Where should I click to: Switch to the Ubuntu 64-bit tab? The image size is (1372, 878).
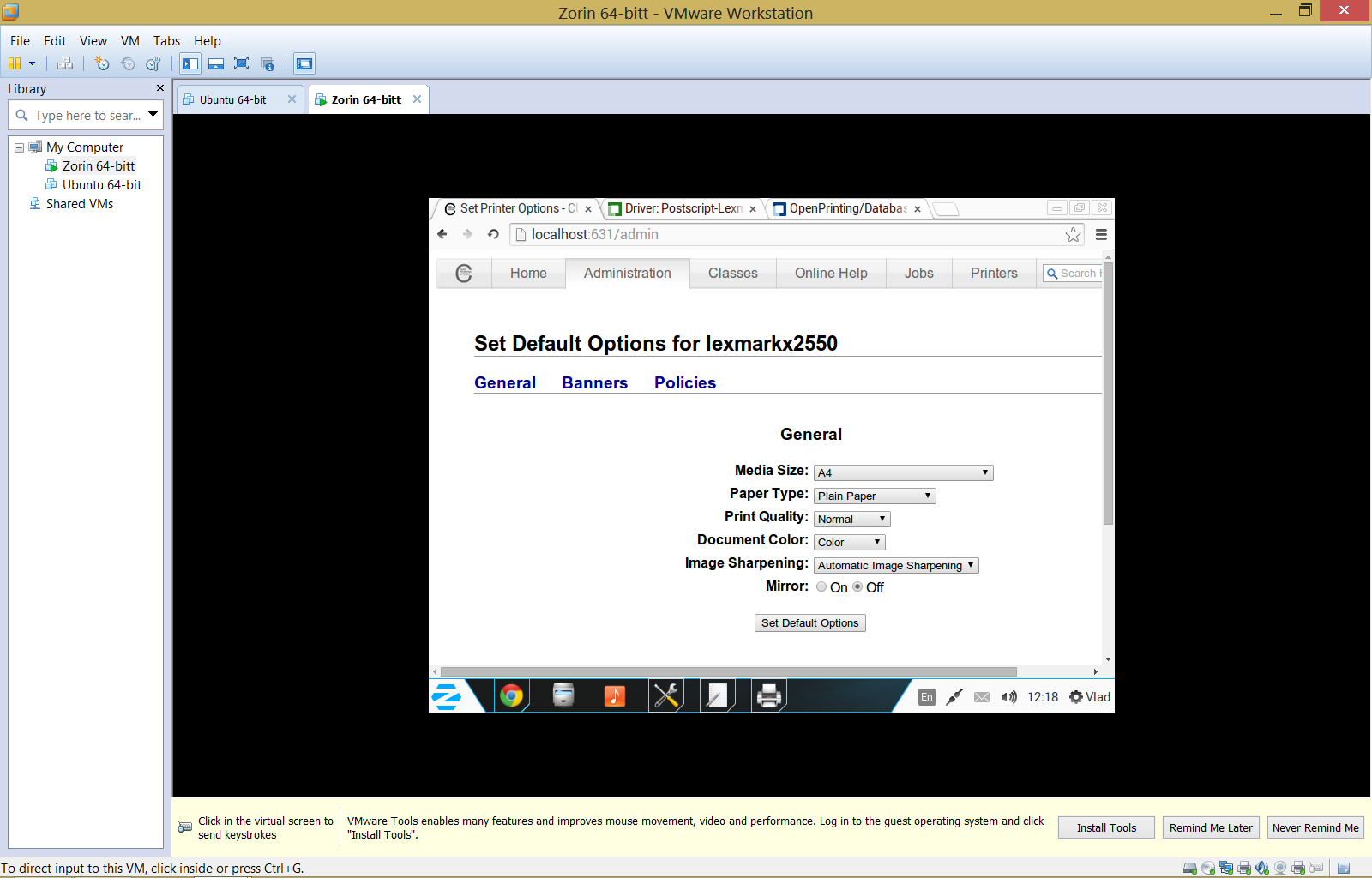click(x=233, y=99)
